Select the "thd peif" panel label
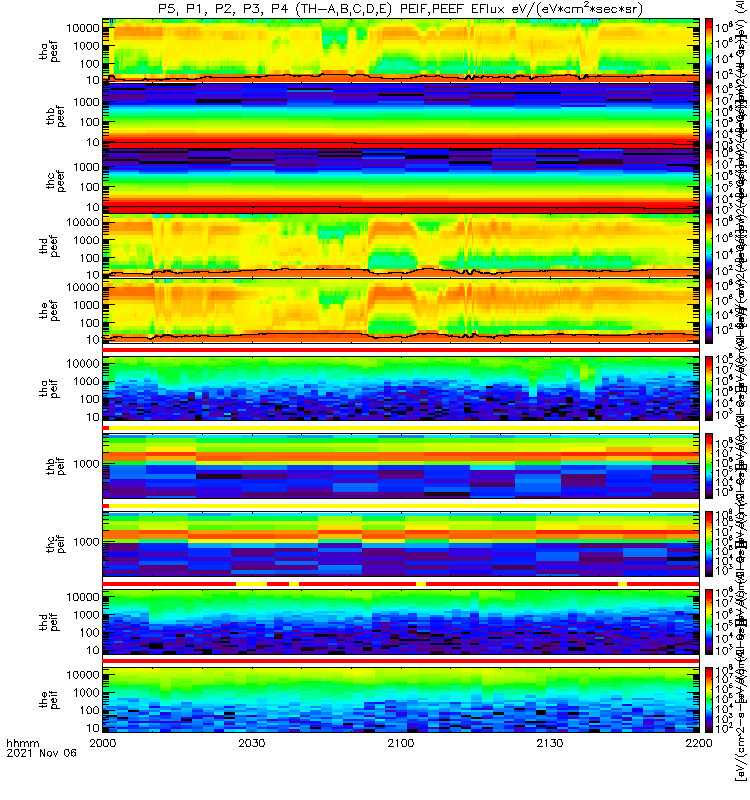The width and height of the screenshot is (750, 800). tap(49, 622)
